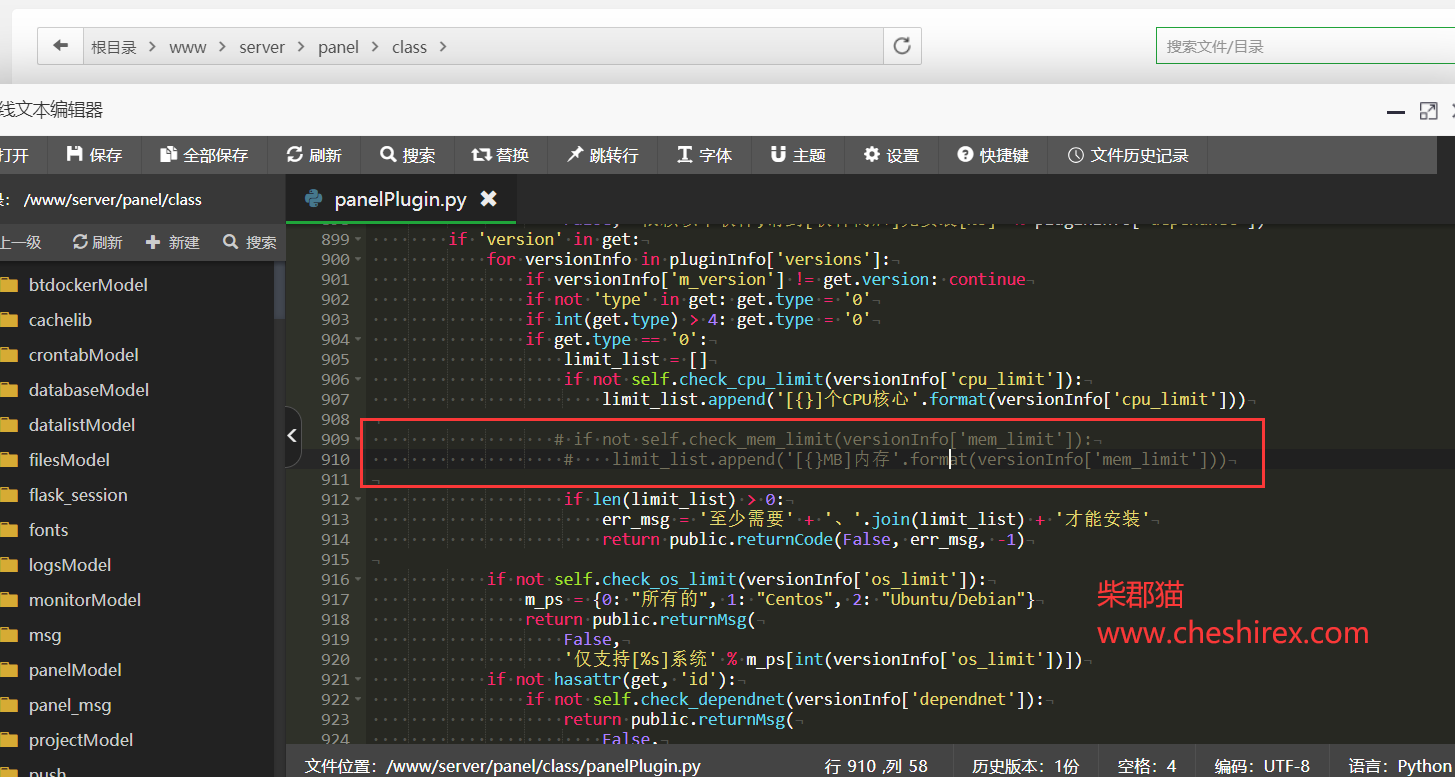Viewport: 1455px width, 777px height.
Task: Fold code at line 916
Action: coord(358,580)
